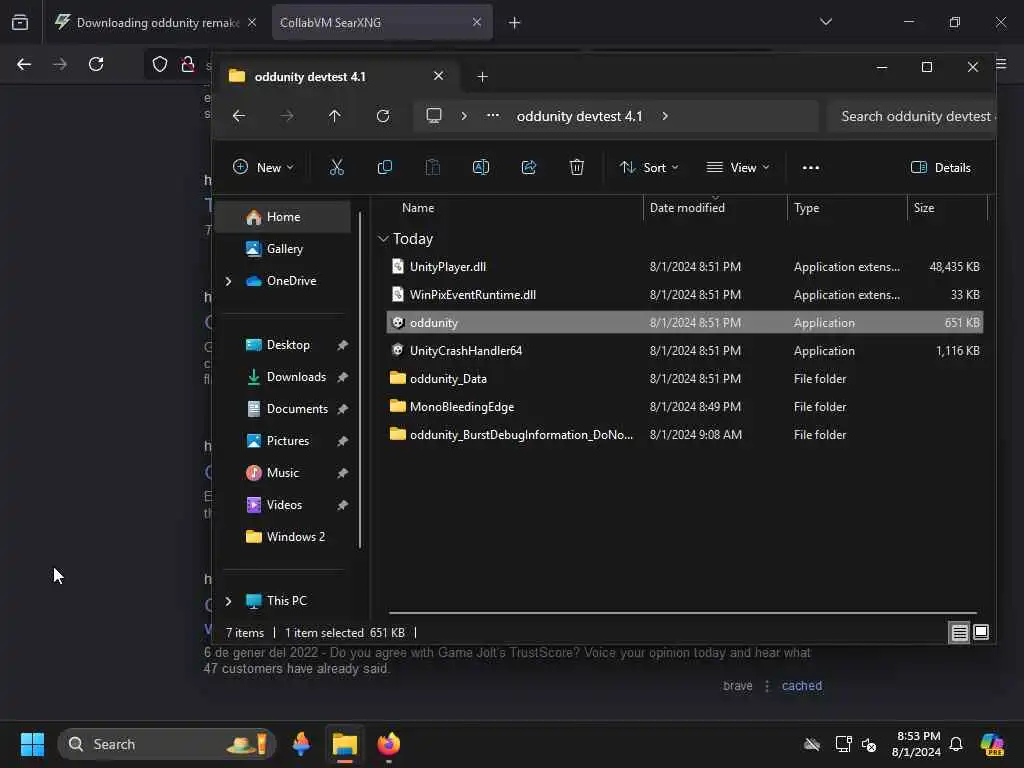The width and height of the screenshot is (1024, 768).
Task: Expand chevron after PC icon in address bar
Action: pyautogui.click(x=464, y=116)
